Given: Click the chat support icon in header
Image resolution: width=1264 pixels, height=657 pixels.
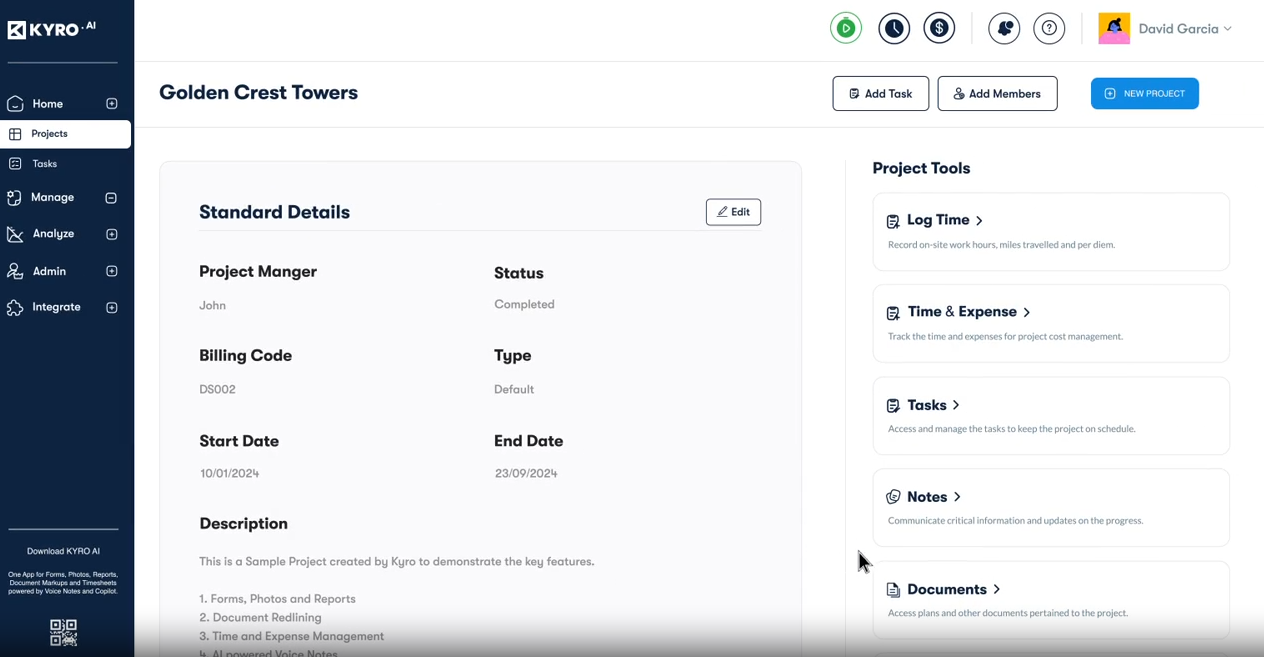Looking at the screenshot, I should coord(1004,28).
